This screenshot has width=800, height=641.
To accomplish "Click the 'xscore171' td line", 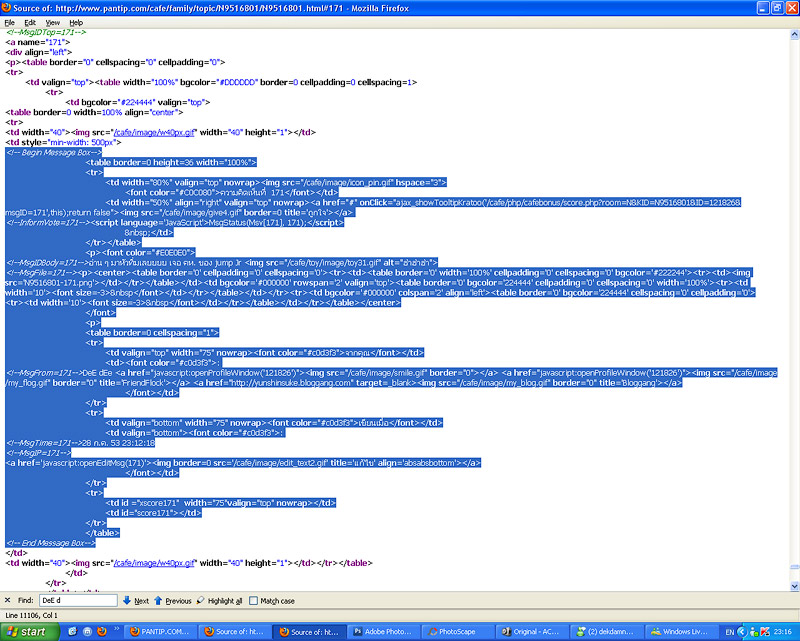I will [220, 503].
